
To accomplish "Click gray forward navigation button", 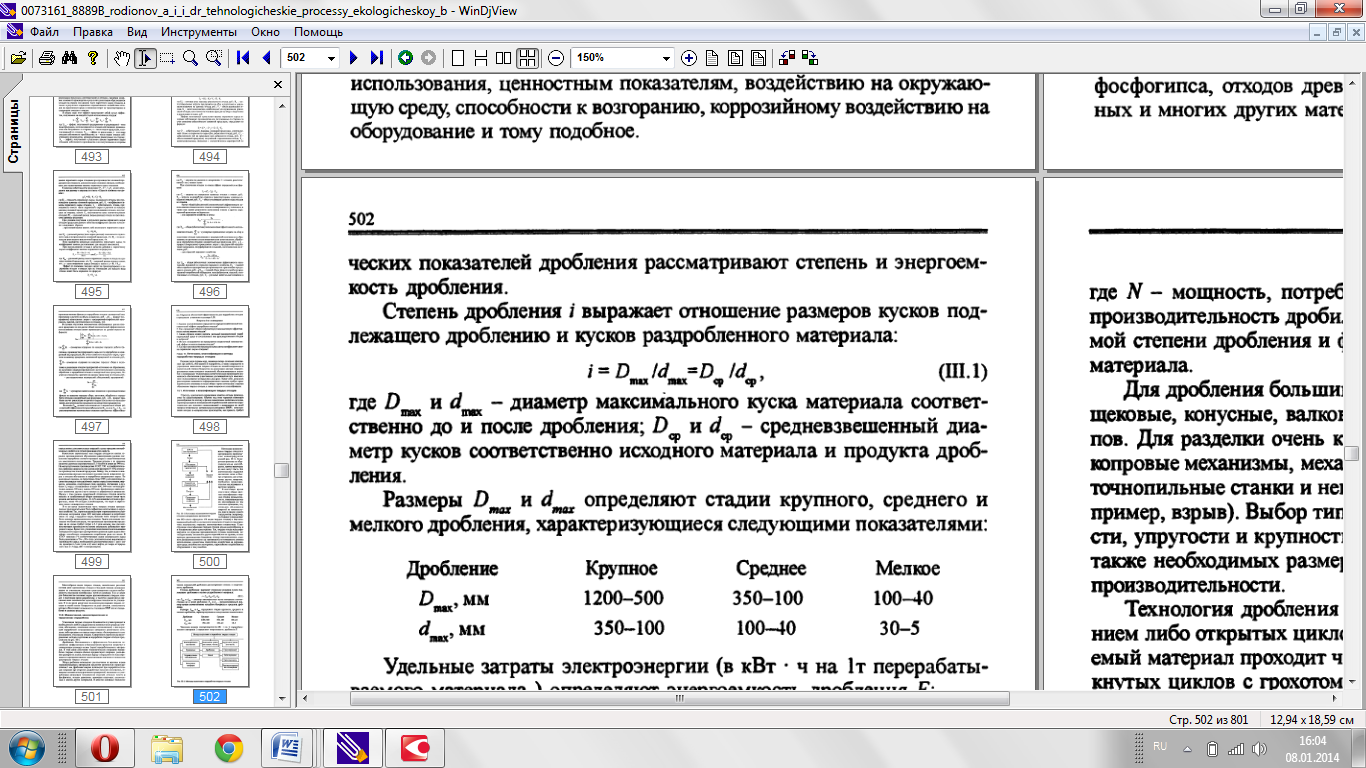I will (x=428, y=58).
